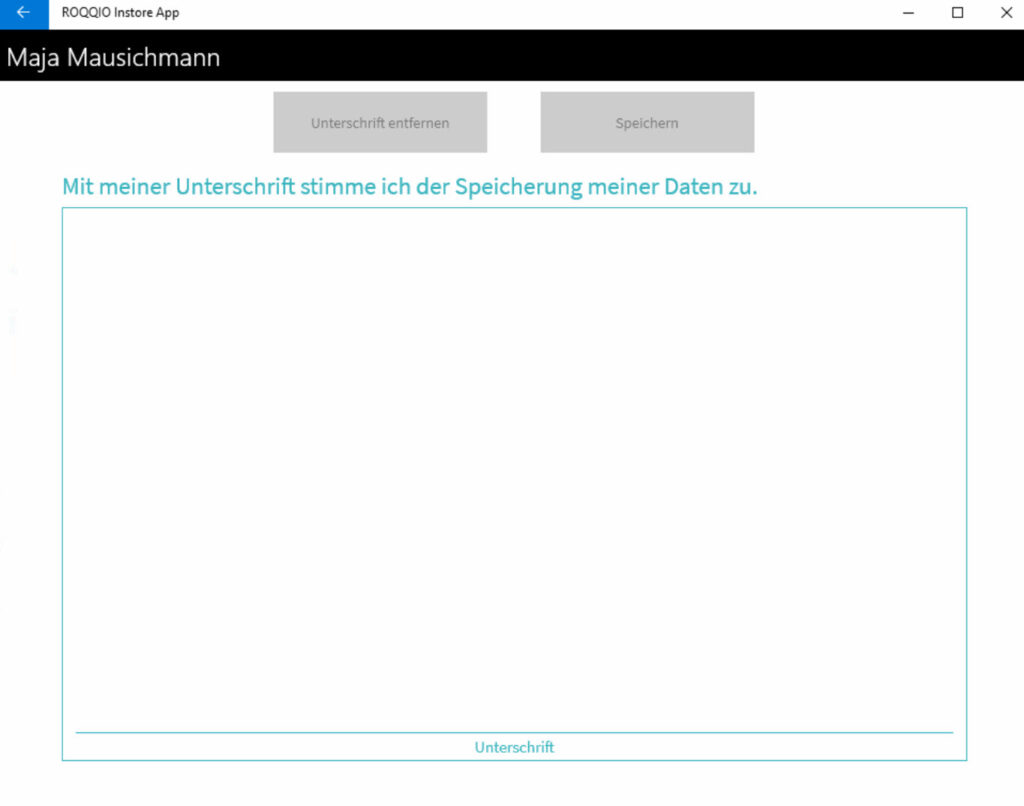
Task: Click the customer name Maja Mausichmann
Action: click(x=113, y=58)
